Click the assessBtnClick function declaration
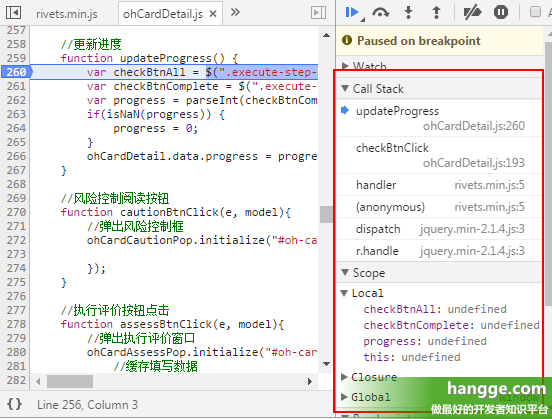The width and height of the screenshot is (552, 419). pyautogui.click(x=172, y=324)
